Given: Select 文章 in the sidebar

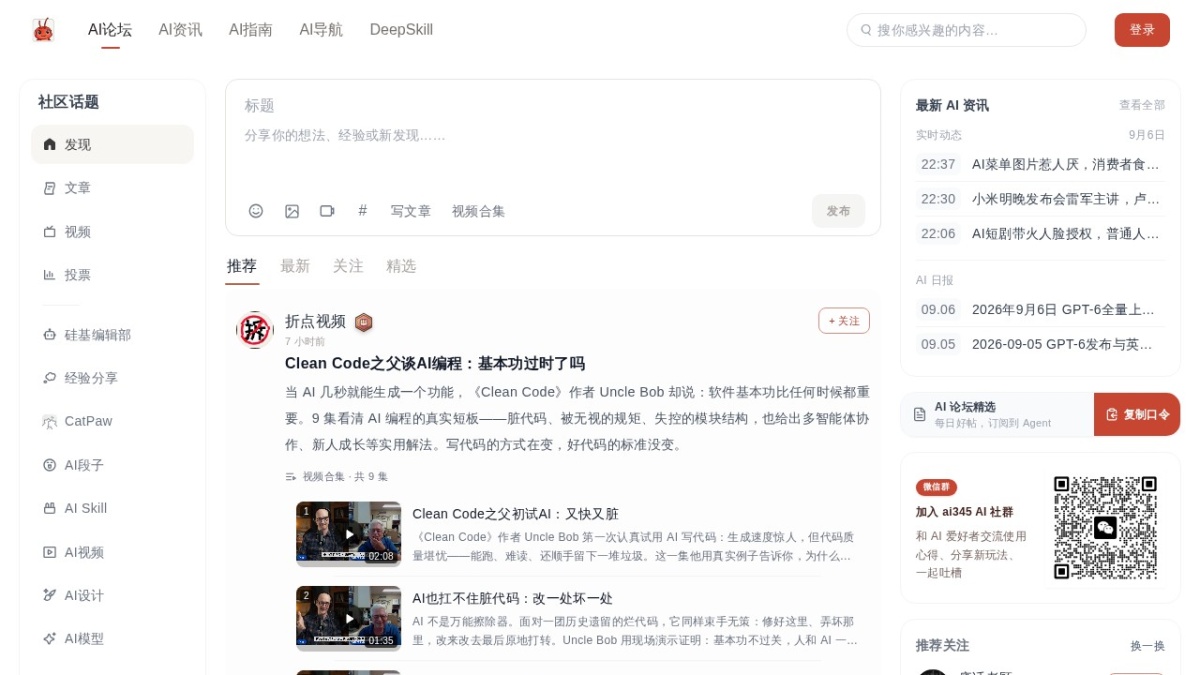Looking at the screenshot, I should [x=112, y=188].
